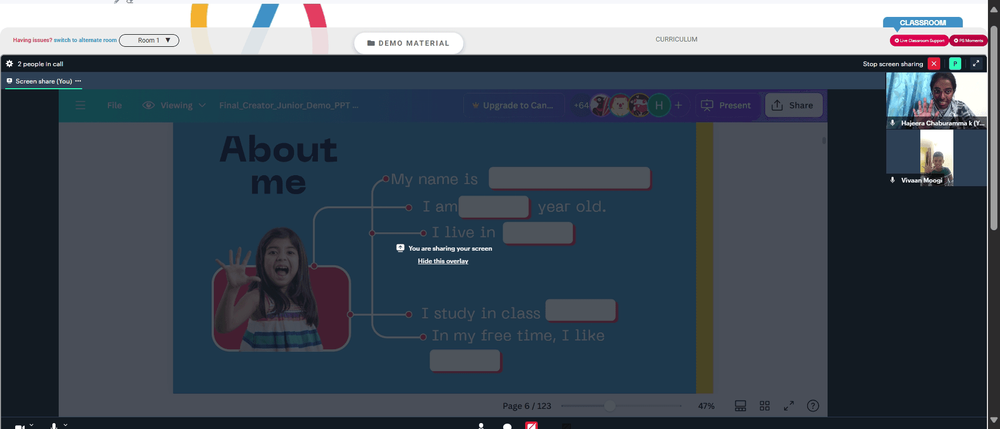Screen dimensions: 1000x429
Task: Open Canva help question mark icon
Action: point(812,405)
